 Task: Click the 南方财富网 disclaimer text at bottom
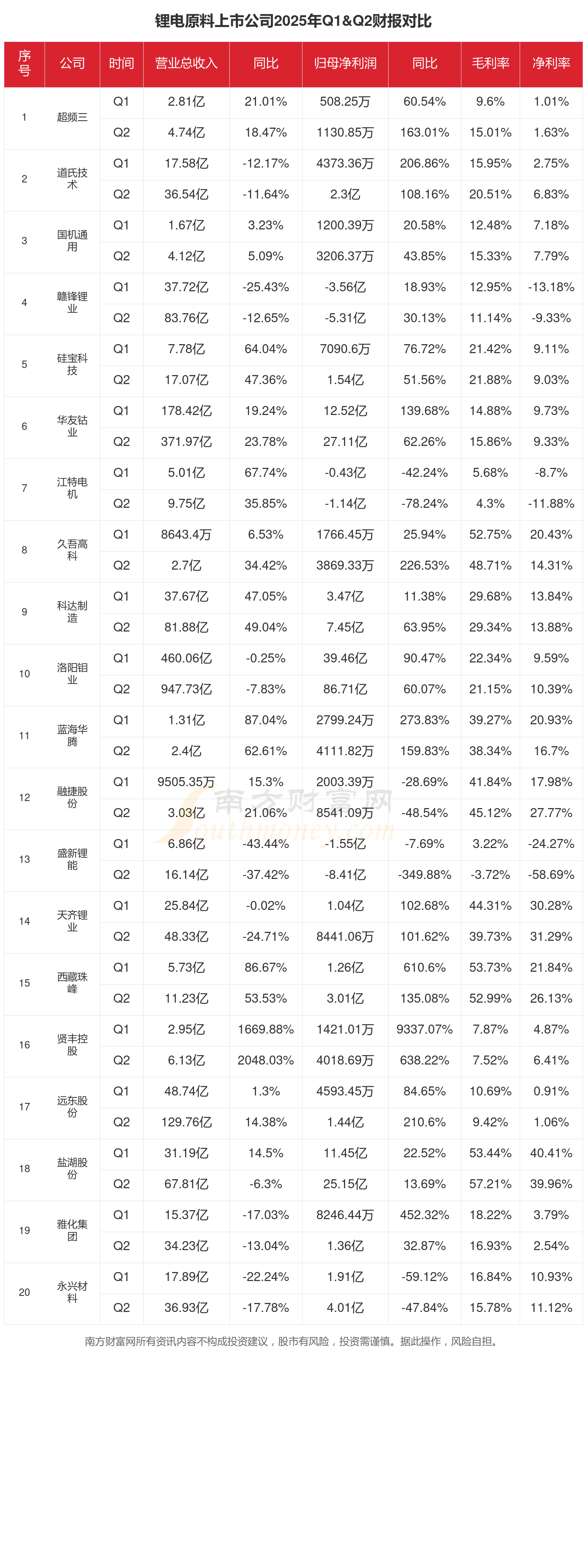pyautogui.click(x=293, y=1342)
